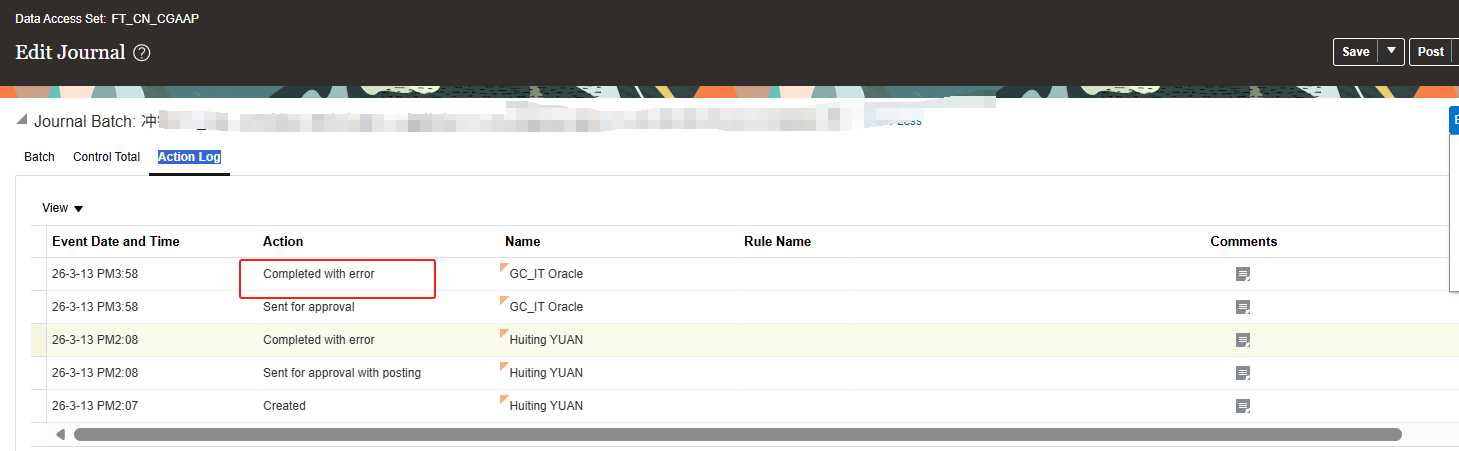Click the table's horizontal scrollbar thumb

point(737,435)
